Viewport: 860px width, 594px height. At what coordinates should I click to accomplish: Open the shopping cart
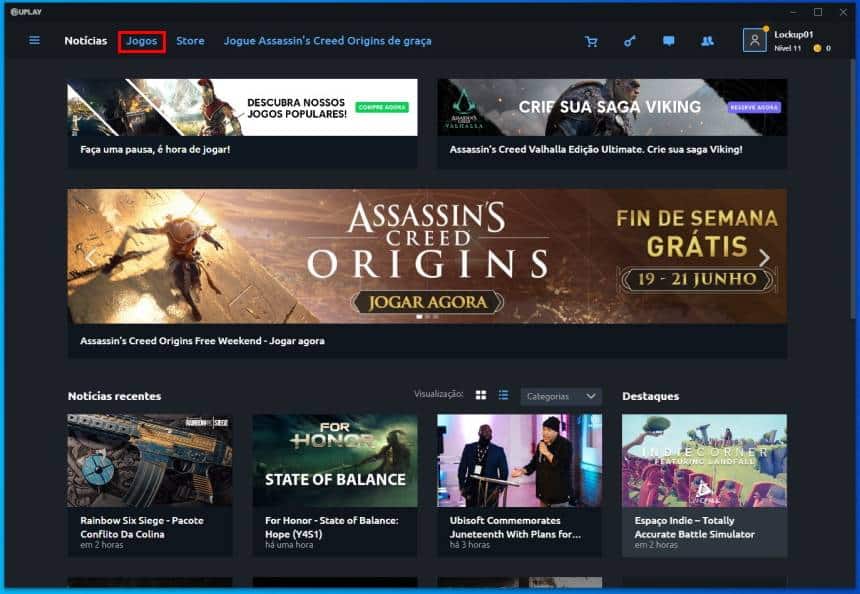pos(591,41)
